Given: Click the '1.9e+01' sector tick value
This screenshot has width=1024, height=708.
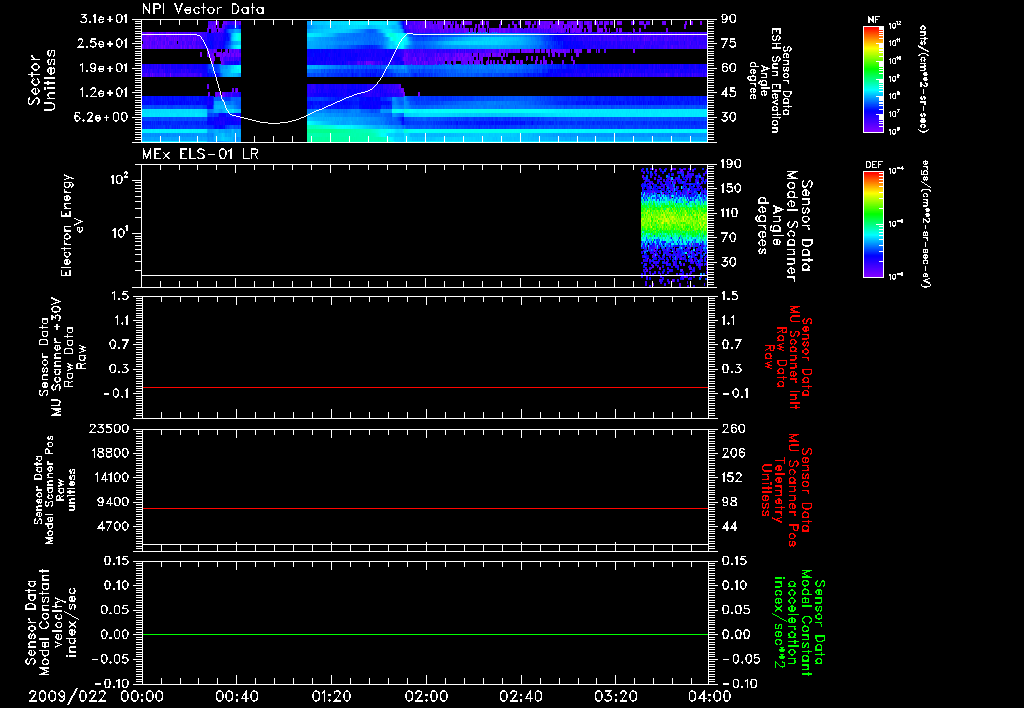Looking at the screenshot, I should coord(104,68).
